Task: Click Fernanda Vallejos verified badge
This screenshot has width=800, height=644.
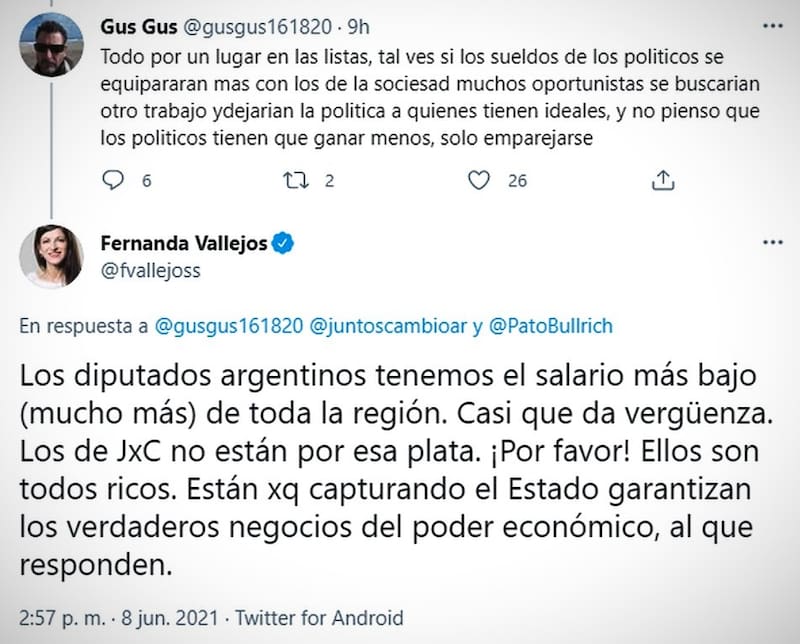Action: [x=283, y=244]
